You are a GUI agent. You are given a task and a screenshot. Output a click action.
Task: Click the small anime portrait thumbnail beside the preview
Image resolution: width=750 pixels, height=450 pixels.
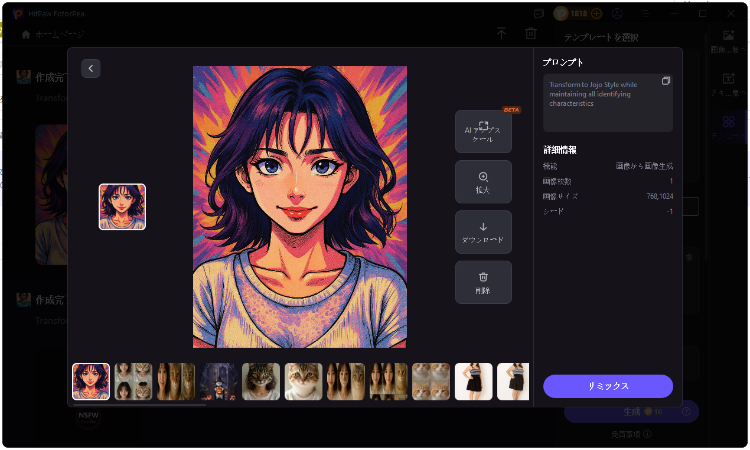pyautogui.click(x=122, y=207)
